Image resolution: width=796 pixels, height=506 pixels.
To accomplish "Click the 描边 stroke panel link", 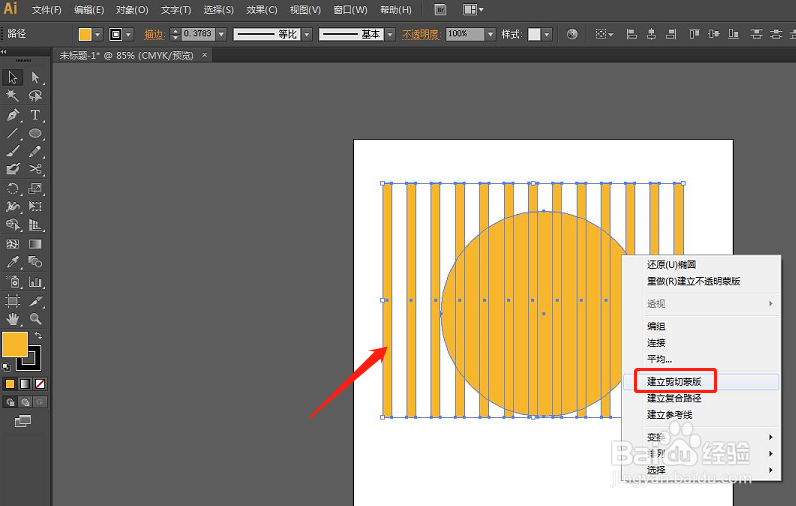I will (x=154, y=35).
